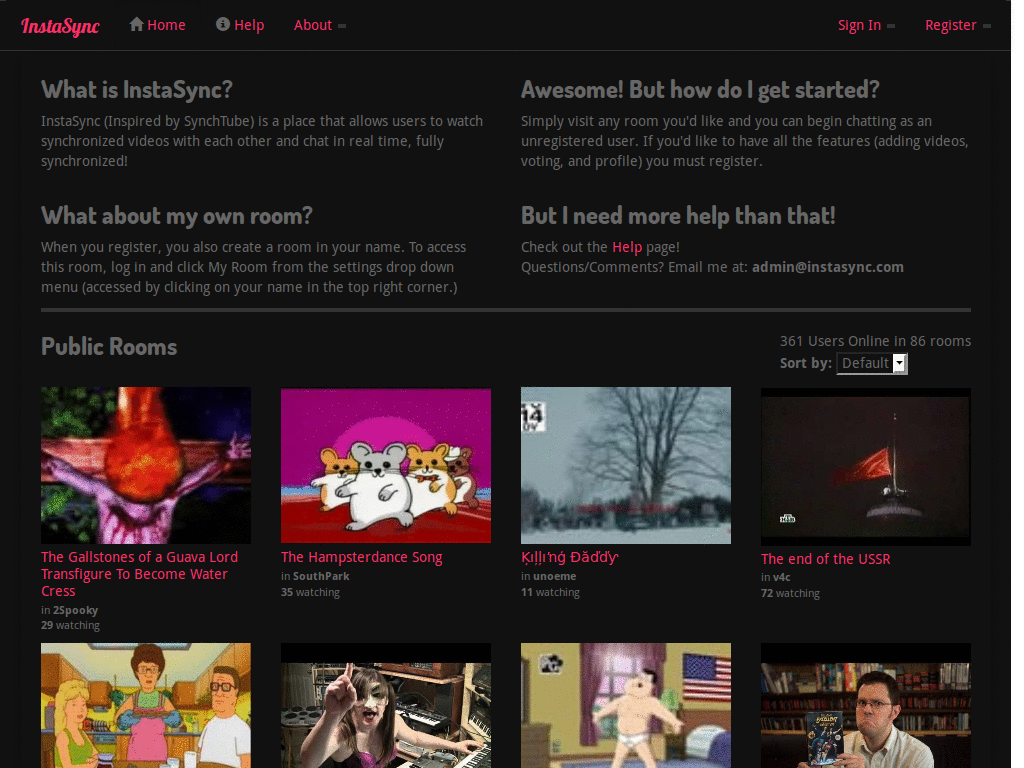
Task: Open Gallstones of a Guava Lord thumbnail
Action: pyautogui.click(x=146, y=465)
